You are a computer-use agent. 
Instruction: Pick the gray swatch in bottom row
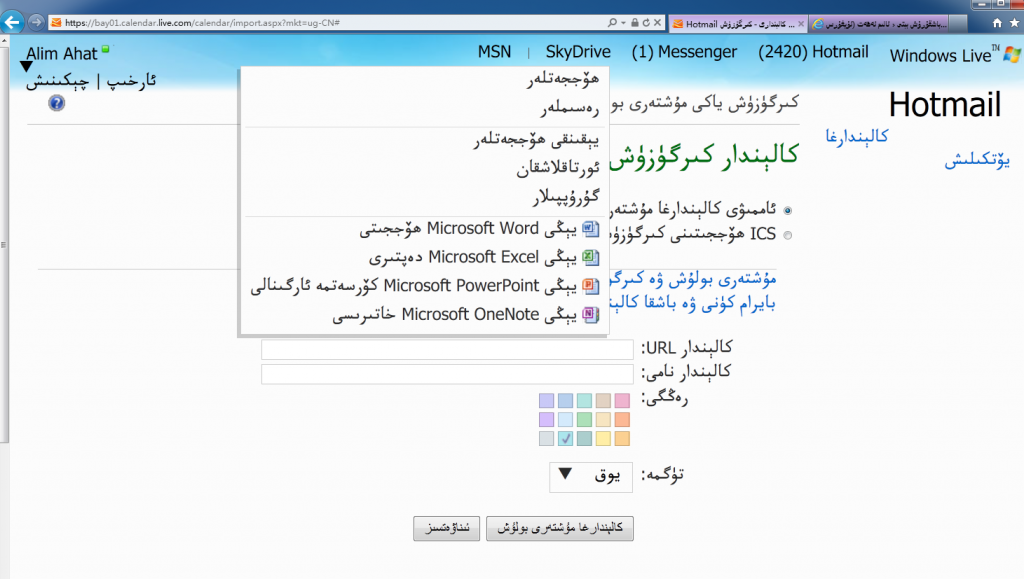point(547,438)
